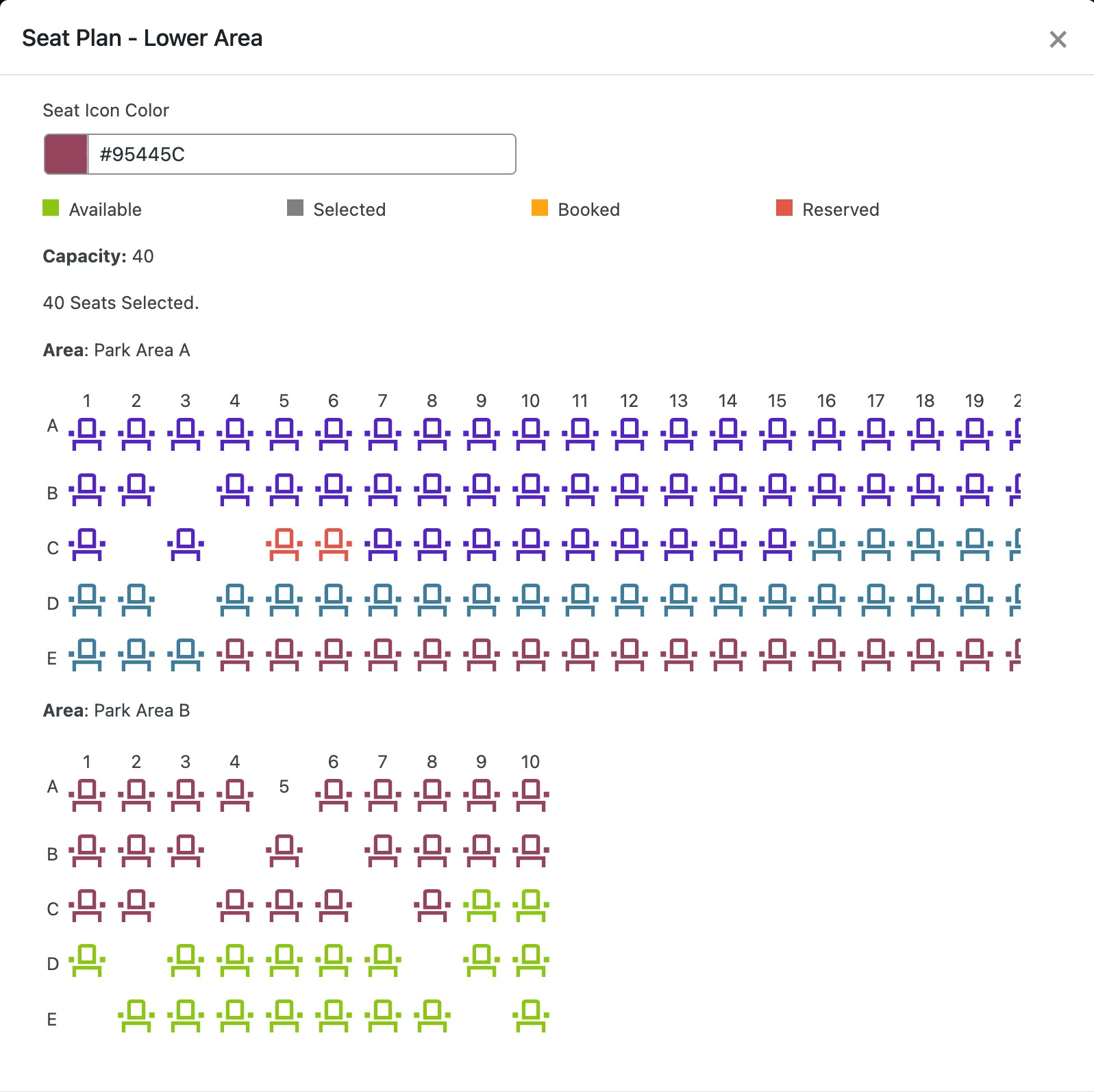
Task: Click green seat E2 in Park Area B
Action: (136, 1015)
